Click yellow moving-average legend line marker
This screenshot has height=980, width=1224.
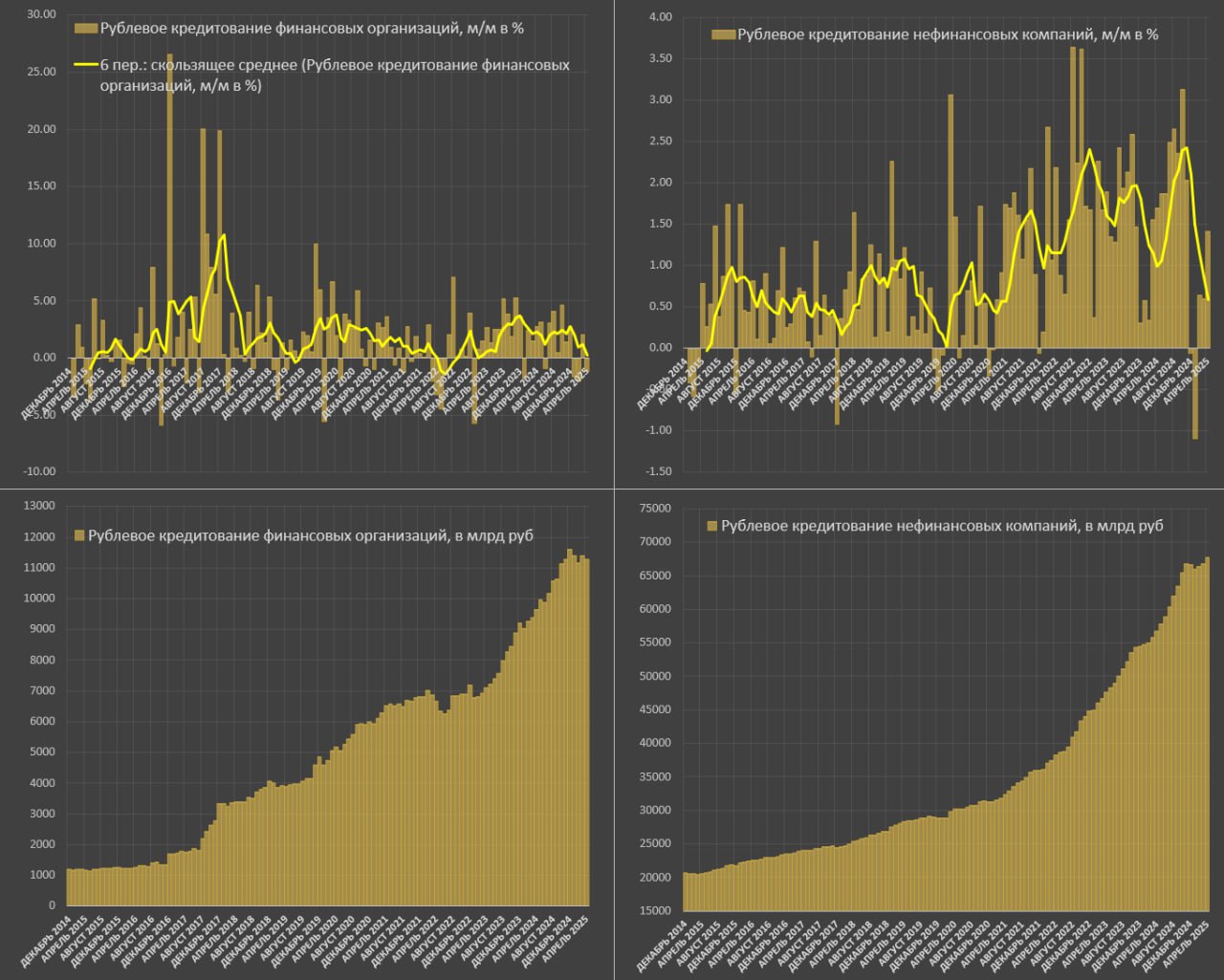tap(86, 66)
